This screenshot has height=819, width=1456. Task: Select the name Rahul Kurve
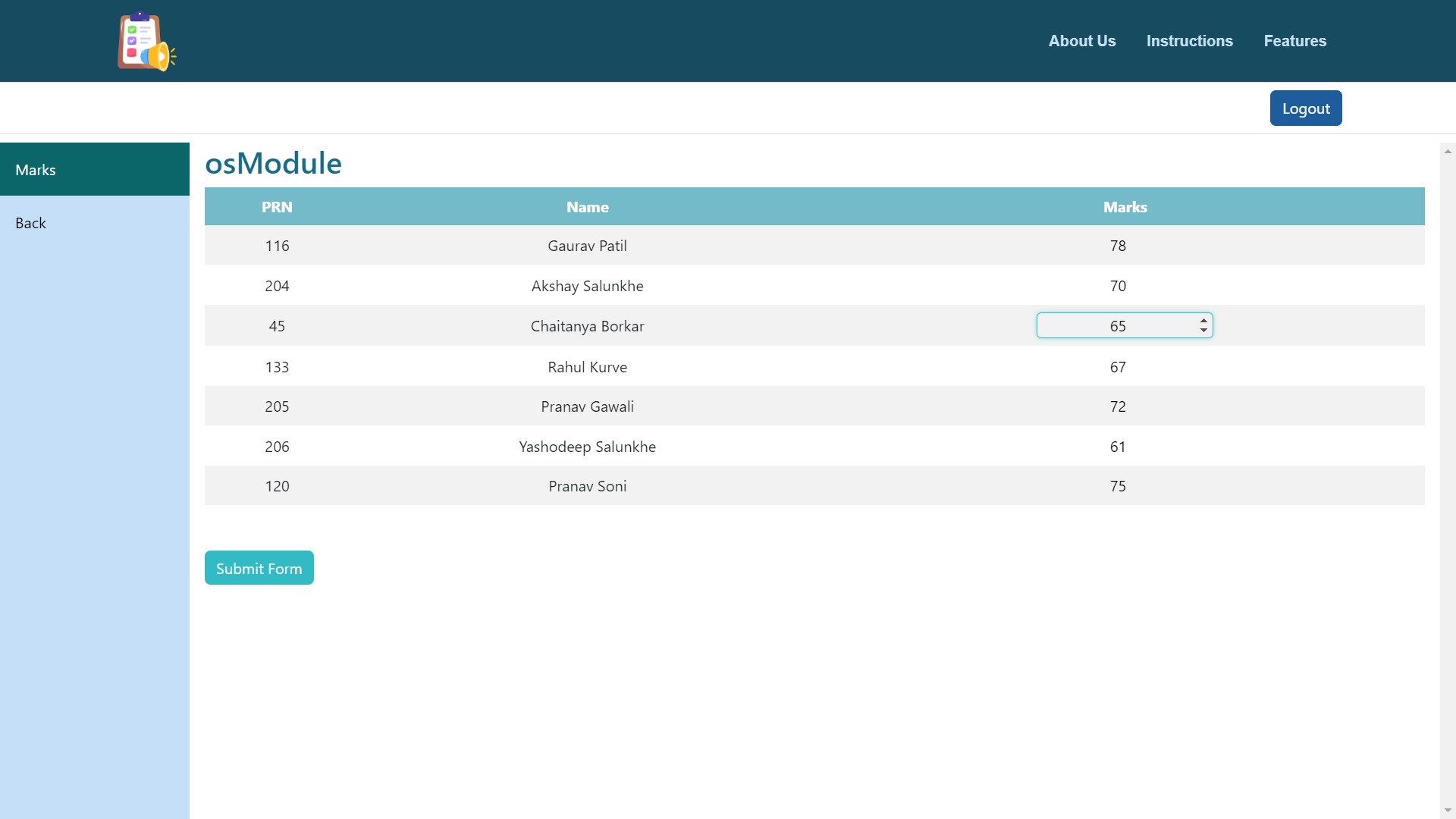[587, 367]
